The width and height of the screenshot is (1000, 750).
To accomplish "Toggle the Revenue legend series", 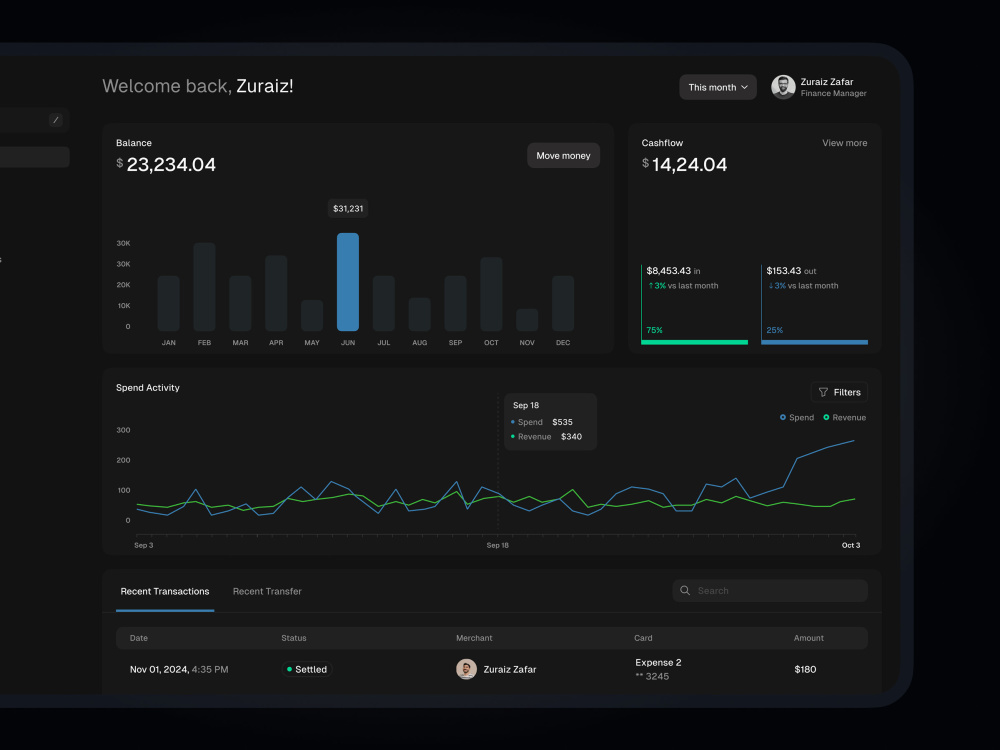I will pos(844,418).
